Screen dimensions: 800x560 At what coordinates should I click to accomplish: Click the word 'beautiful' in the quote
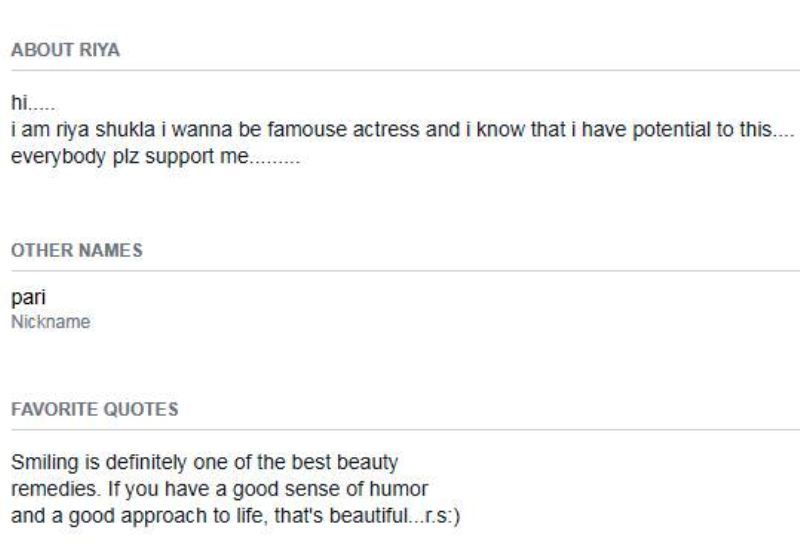point(368,516)
